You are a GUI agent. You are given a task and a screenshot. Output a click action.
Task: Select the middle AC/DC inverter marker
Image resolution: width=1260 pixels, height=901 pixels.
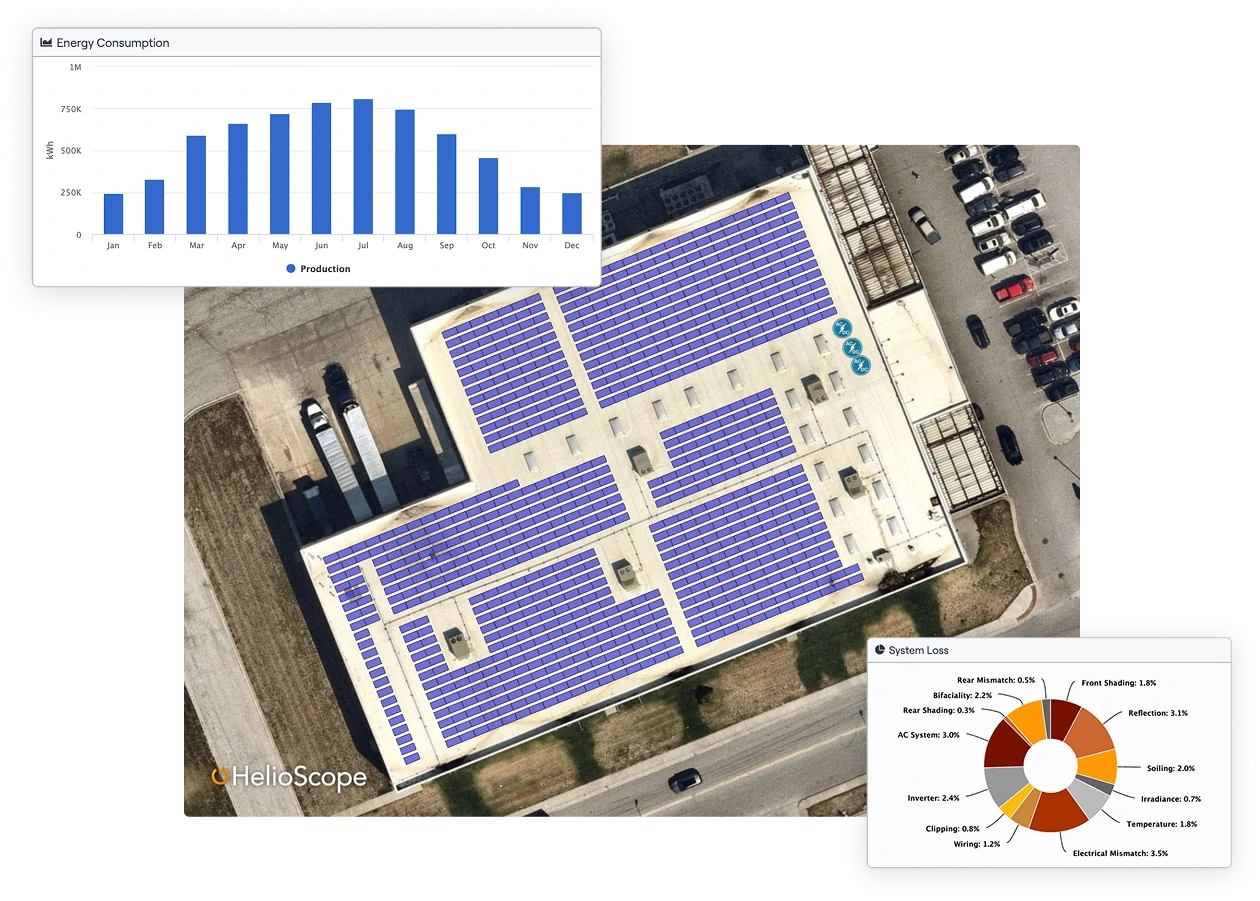pos(852,348)
